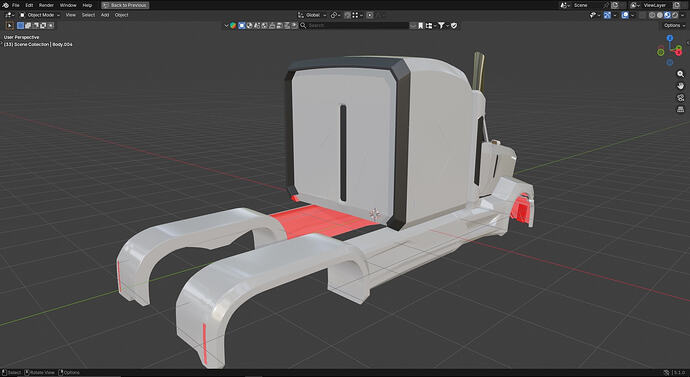The width and height of the screenshot is (690, 377).
Task: Toggle the camera view icon
Action: (680, 98)
